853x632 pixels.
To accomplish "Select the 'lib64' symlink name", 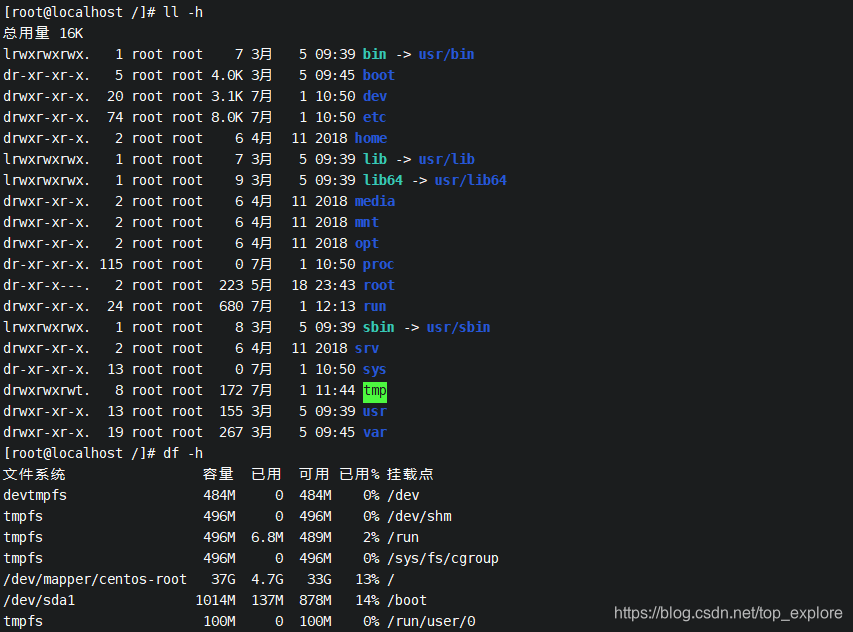I will pos(383,181).
